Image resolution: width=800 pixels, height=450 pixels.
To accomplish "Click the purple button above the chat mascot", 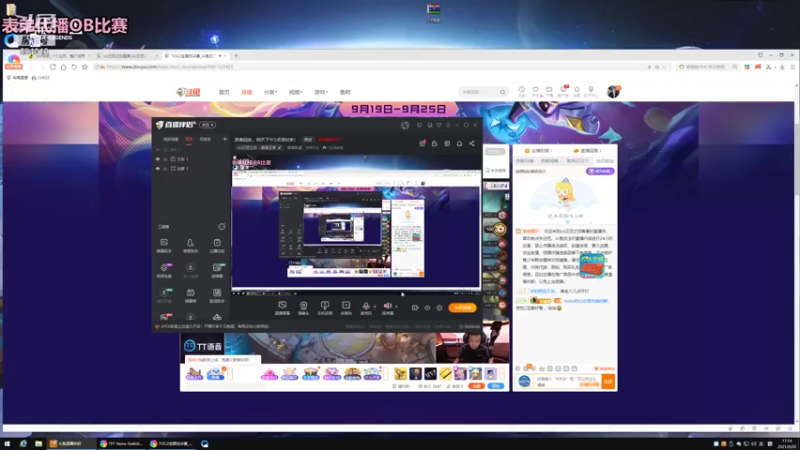I will tap(599, 171).
